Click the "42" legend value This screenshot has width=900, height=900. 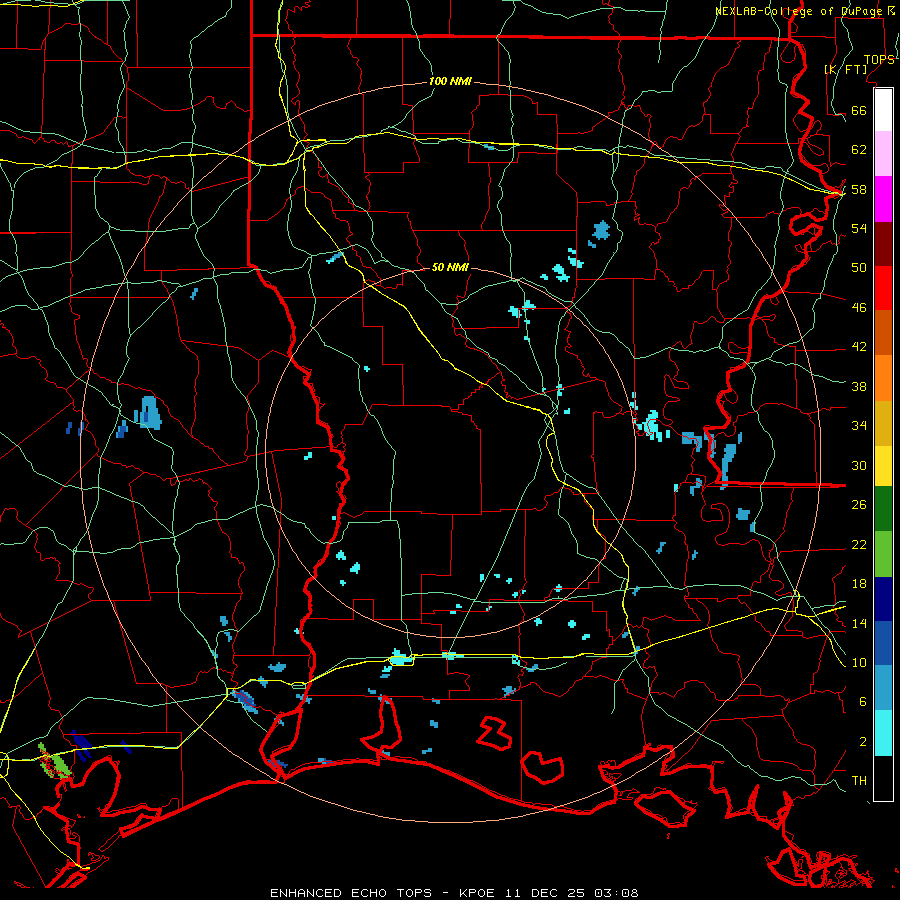[859, 347]
